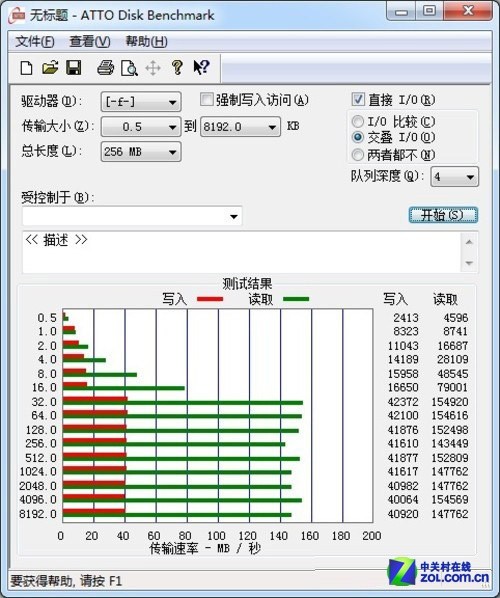Open the transfer size 0.5 dropdown
The image size is (500, 598).
[141, 127]
